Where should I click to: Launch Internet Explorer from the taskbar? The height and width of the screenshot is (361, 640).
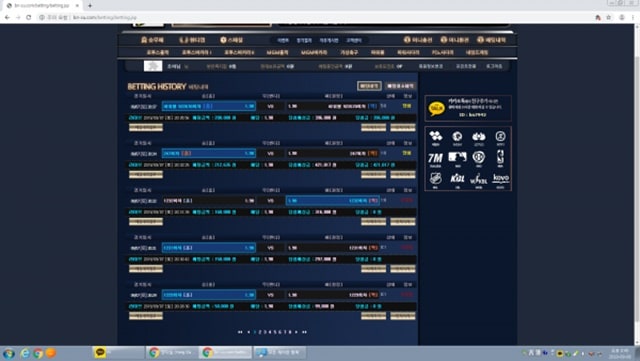point(25,353)
